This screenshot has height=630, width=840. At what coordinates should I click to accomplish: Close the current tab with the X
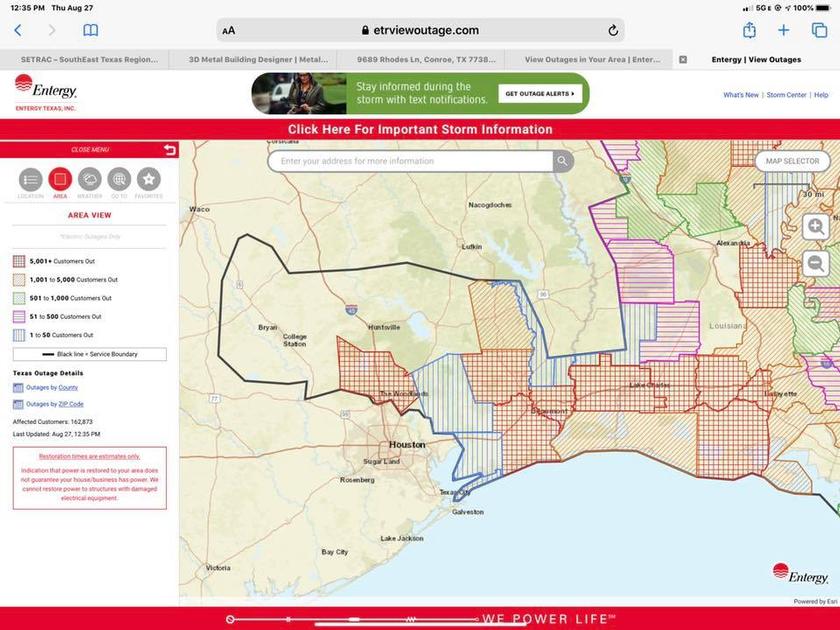pos(683,59)
